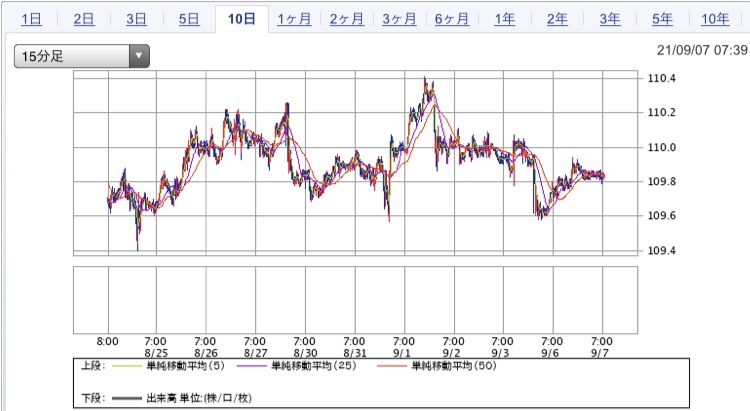The image size is (750, 411).
Task: Switch to the 1年 range tab
Action: coord(505,19)
